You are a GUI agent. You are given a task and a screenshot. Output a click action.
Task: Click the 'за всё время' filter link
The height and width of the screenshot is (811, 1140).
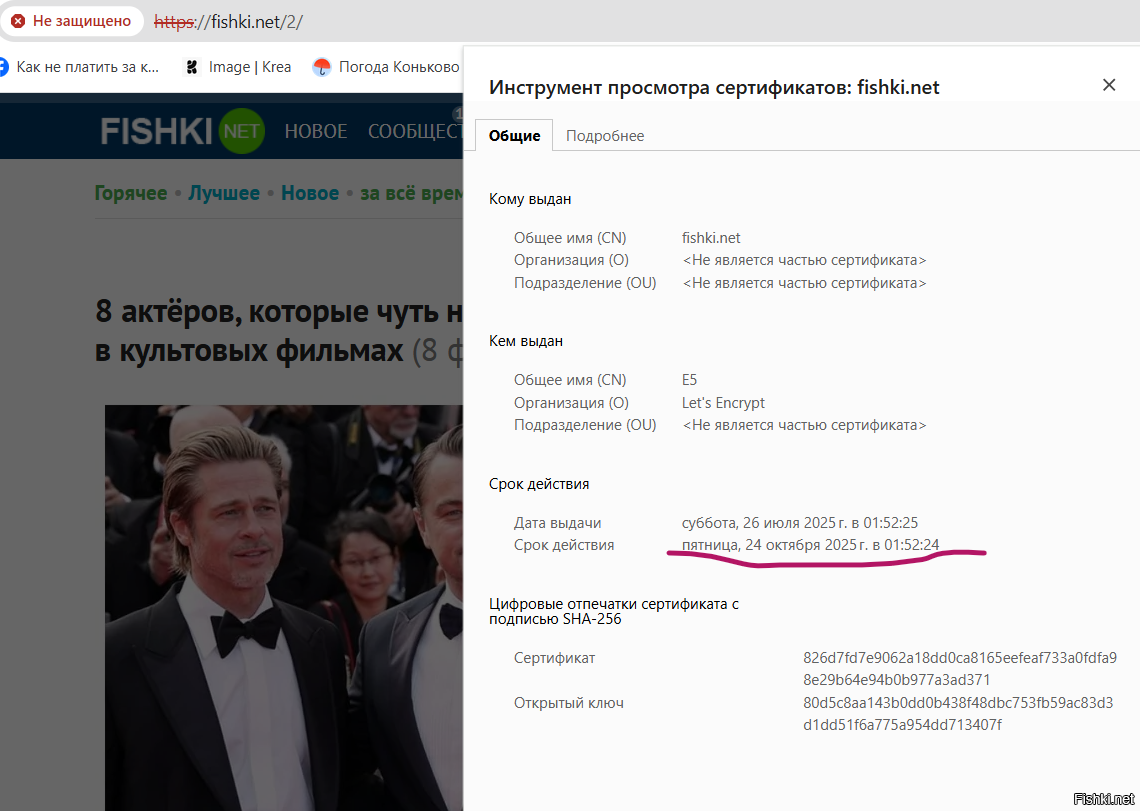pyautogui.click(x=412, y=193)
